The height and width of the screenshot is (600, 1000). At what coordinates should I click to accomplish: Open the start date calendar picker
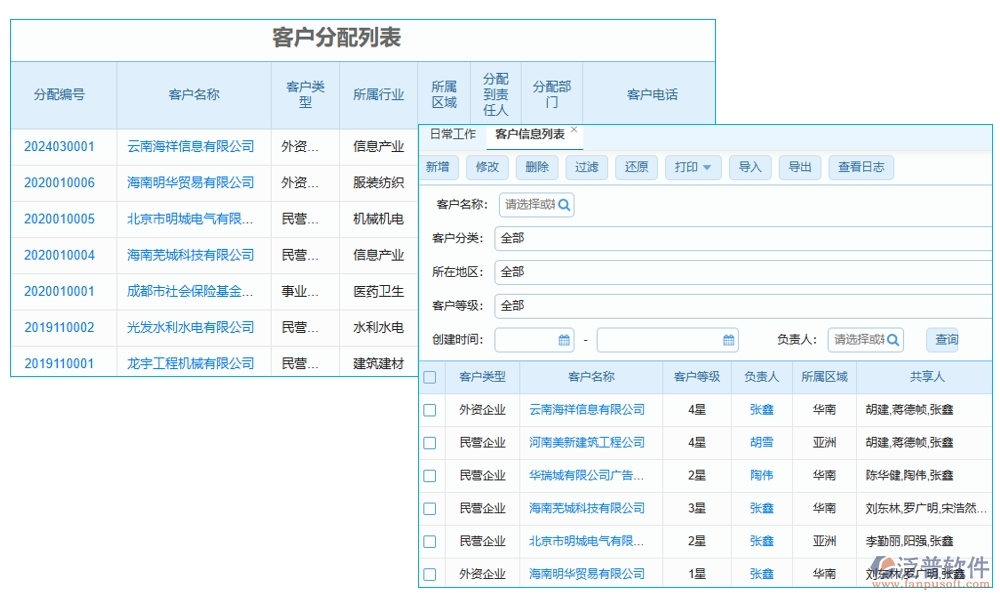point(561,339)
